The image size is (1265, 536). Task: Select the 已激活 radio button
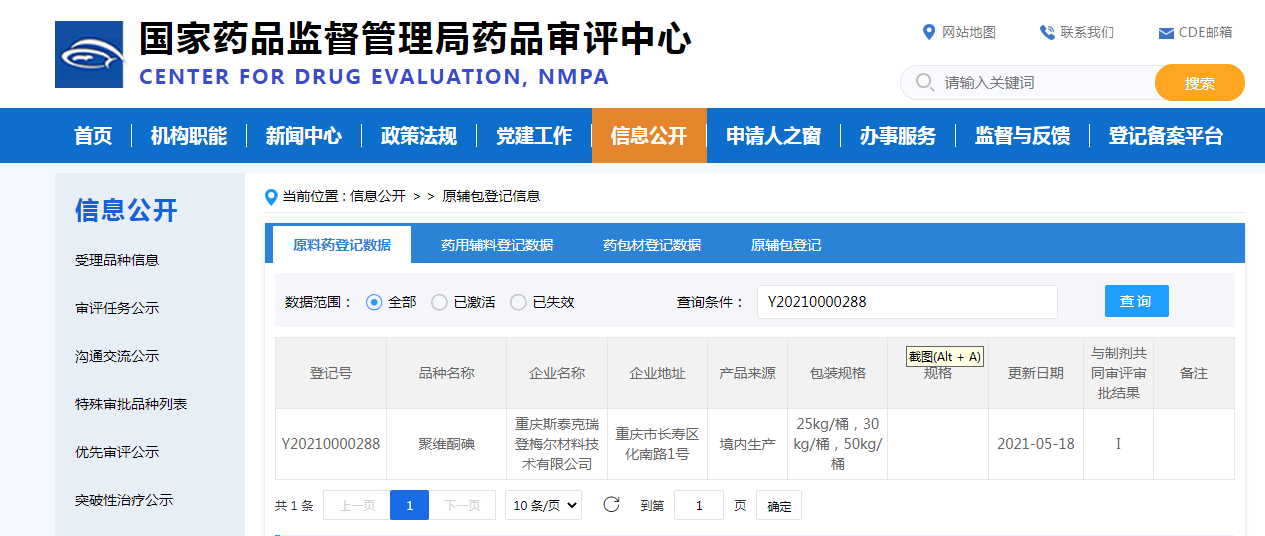tap(439, 302)
